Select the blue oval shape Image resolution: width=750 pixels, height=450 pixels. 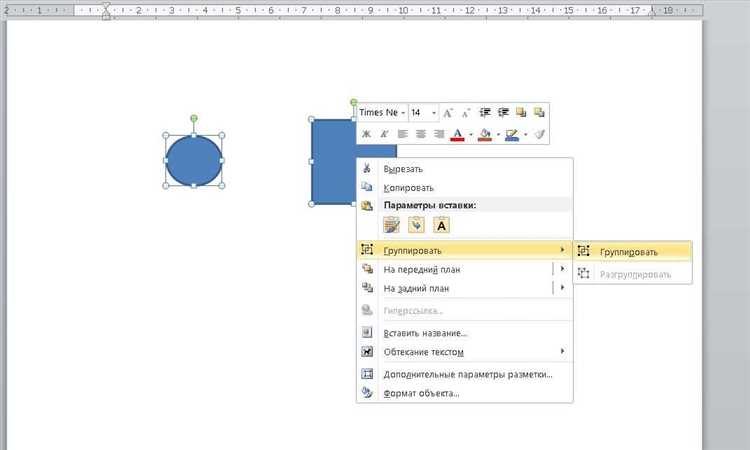(x=194, y=161)
